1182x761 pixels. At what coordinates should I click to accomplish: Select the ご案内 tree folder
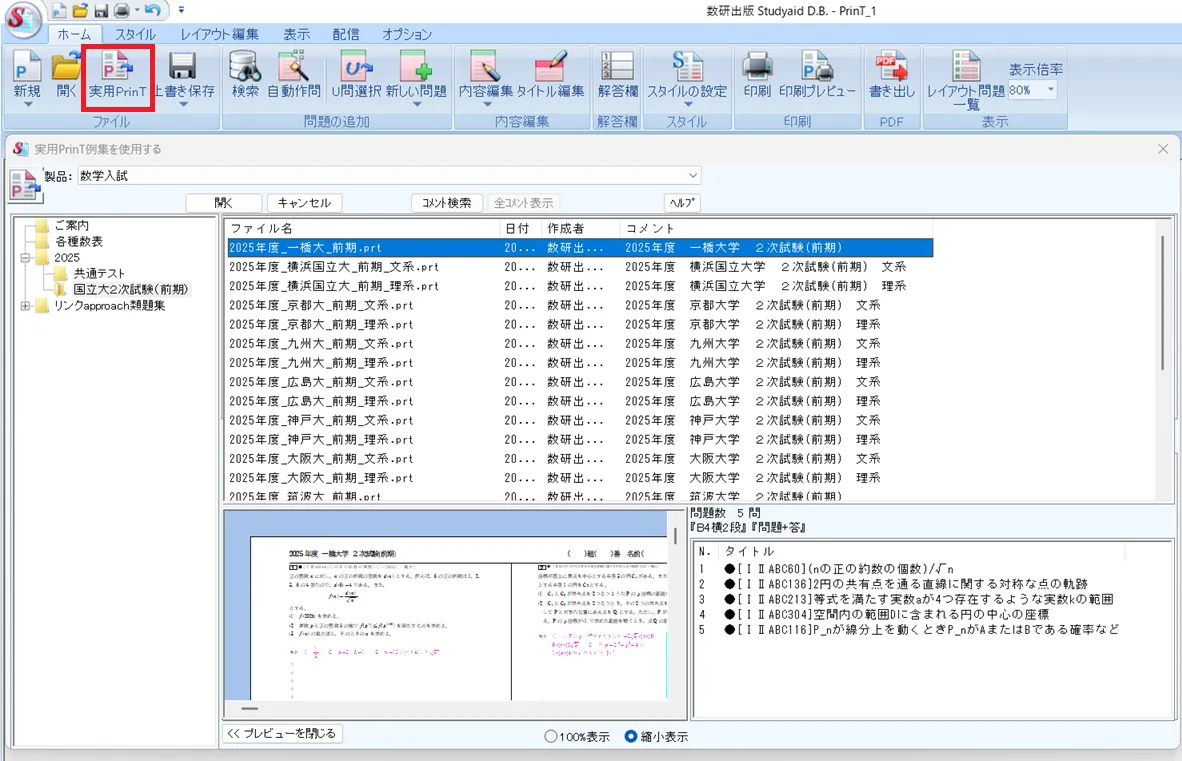point(72,225)
